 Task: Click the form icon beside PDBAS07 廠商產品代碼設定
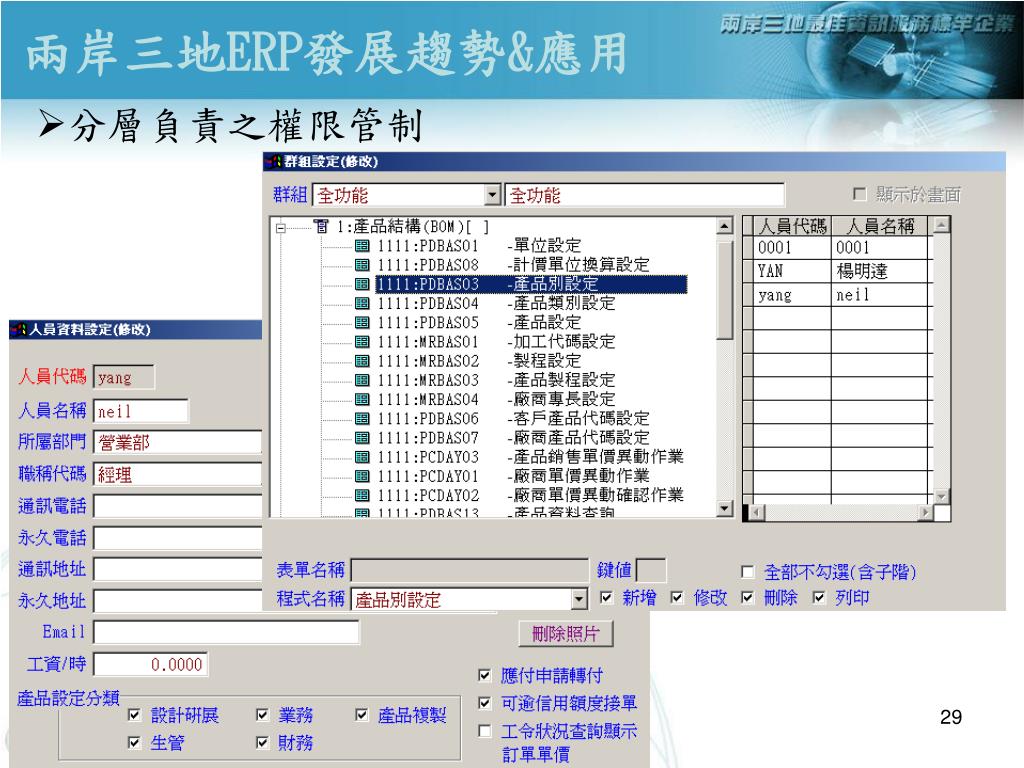[362, 438]
